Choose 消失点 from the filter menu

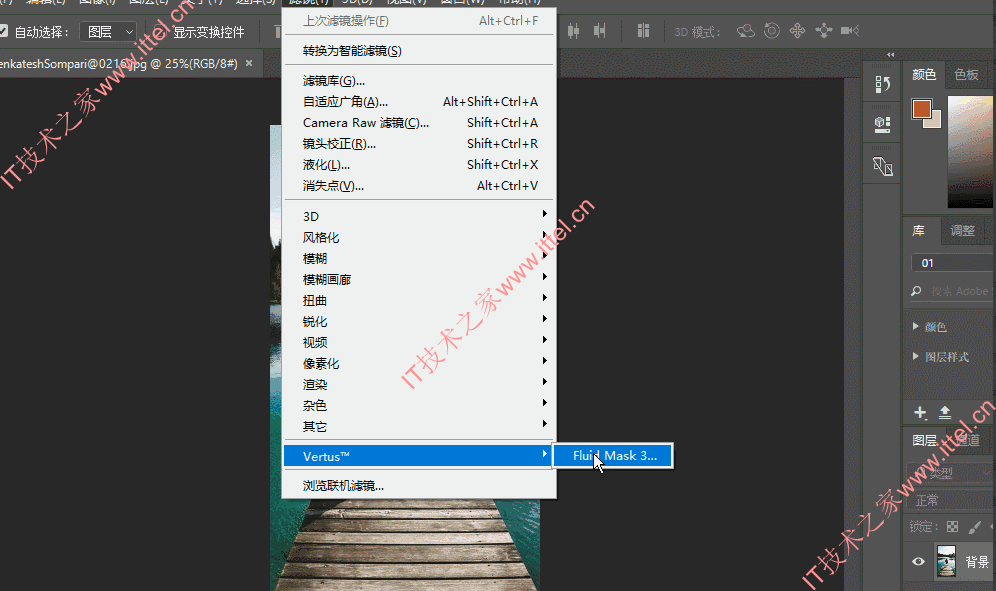pos(419,185)
